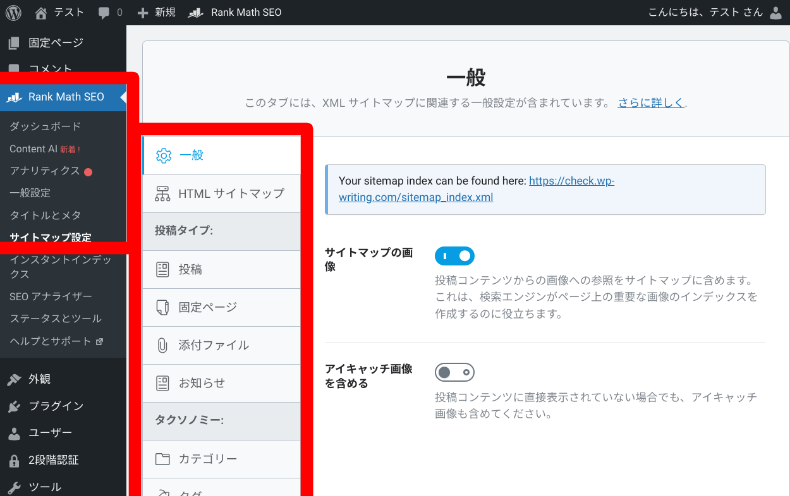Expand the 外観 sidebar menu
The width and height of the screenshot is (790, 496).
(x=40, y=379)
